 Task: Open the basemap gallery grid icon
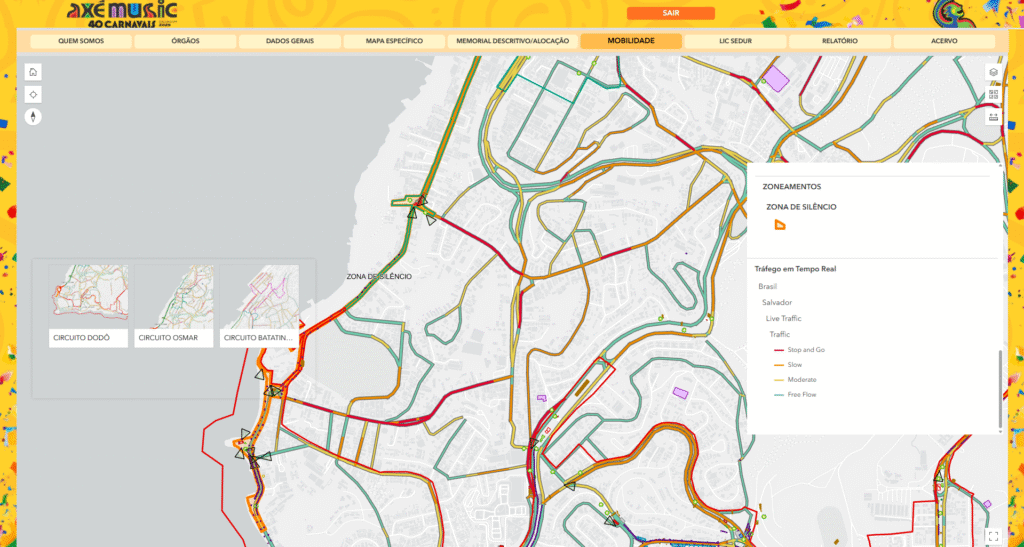click(993, 95)
